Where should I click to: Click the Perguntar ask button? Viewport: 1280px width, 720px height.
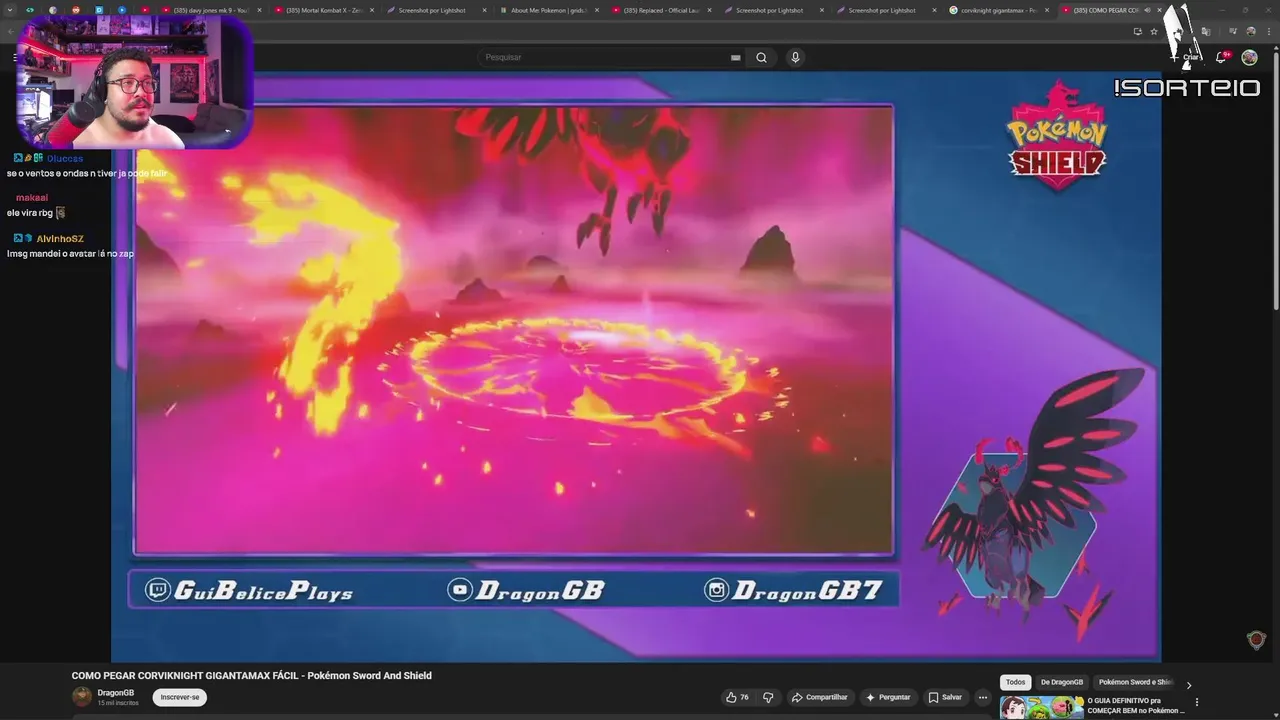pyautogui.click(x=888, y=697)
